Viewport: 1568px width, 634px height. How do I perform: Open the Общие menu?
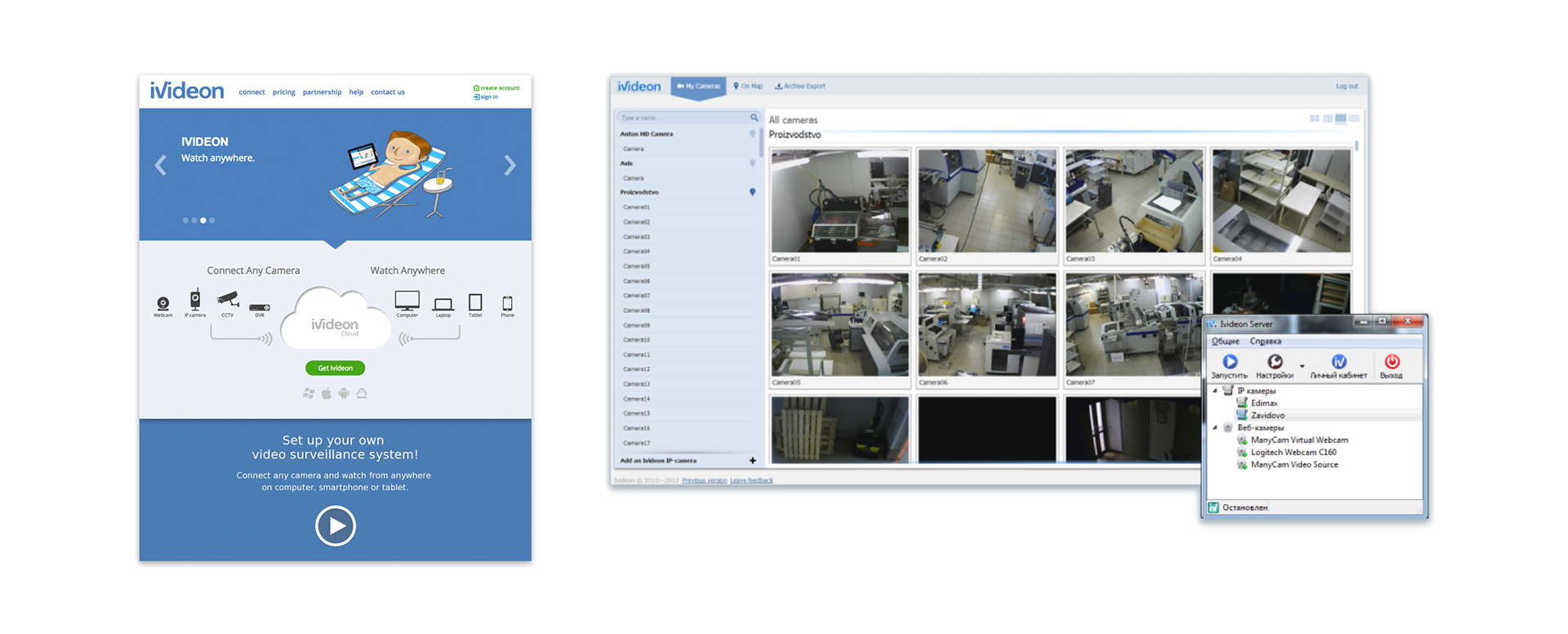[x=1225, y=342]
